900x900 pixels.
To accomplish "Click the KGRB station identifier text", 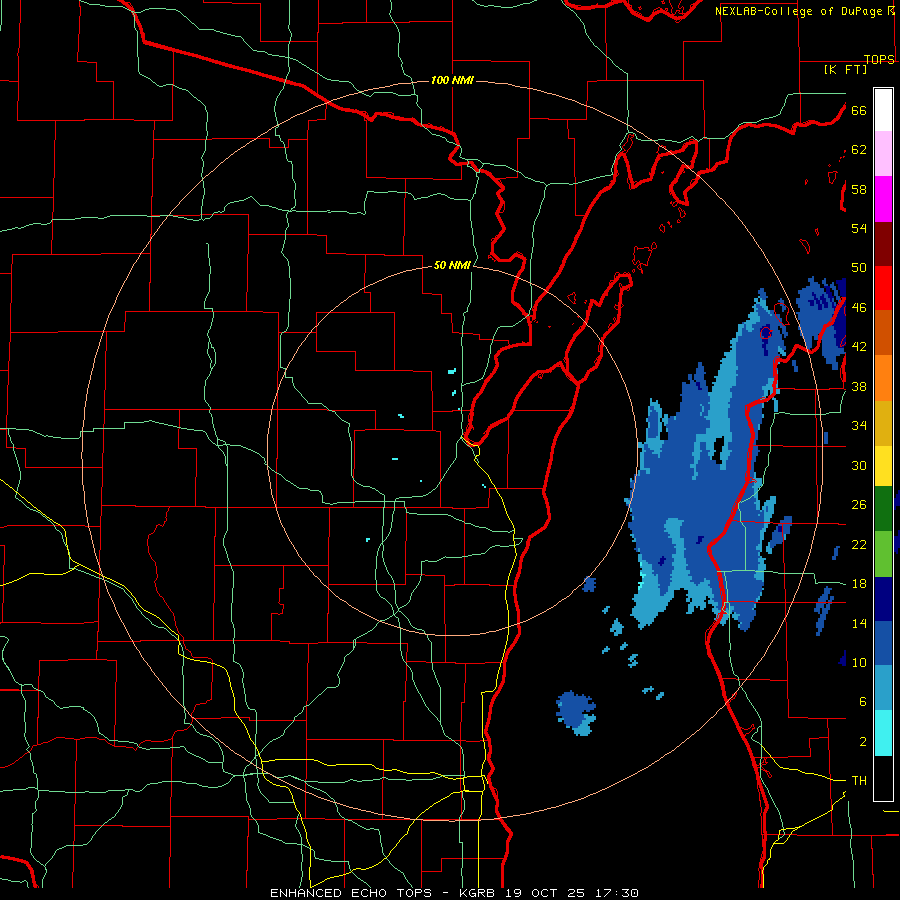I will pos(480,893).
